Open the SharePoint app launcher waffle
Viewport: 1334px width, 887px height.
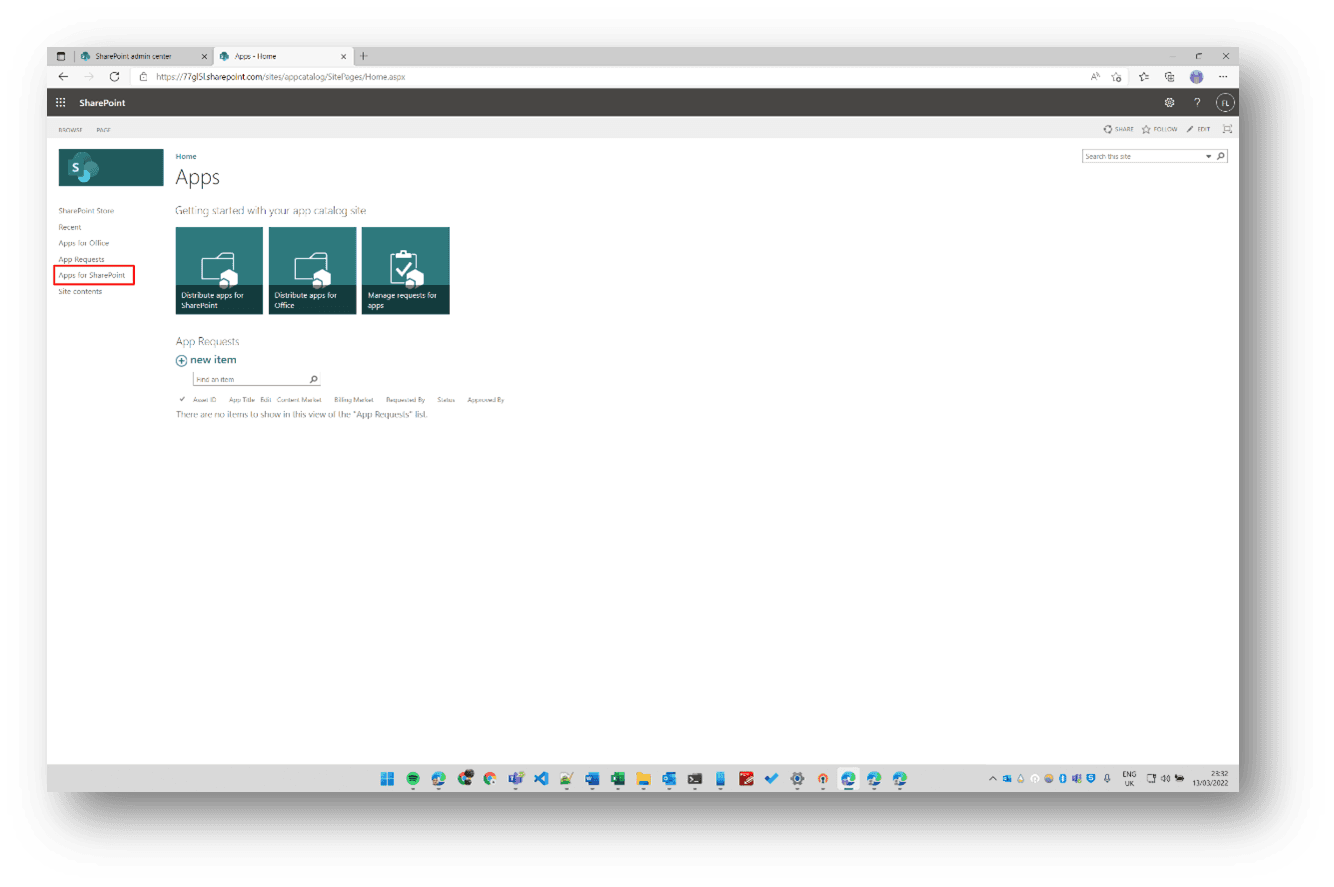pyautogui.click(x=61, y=103)
